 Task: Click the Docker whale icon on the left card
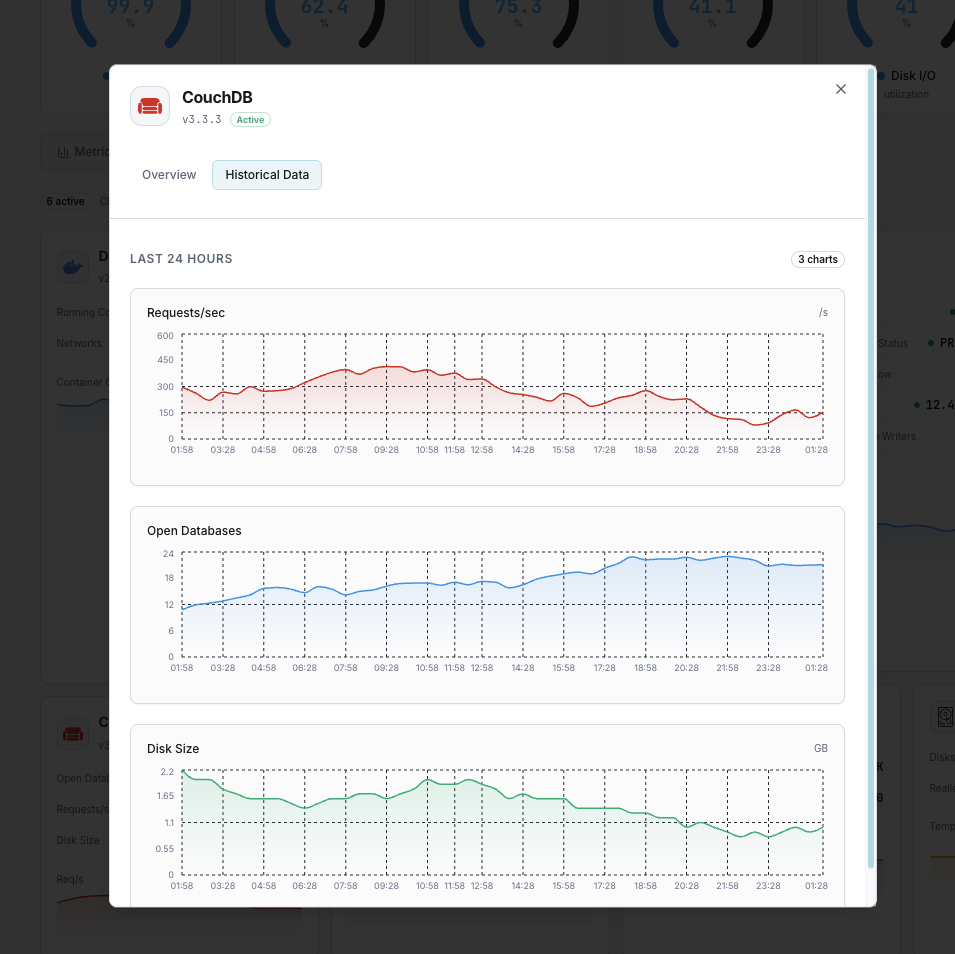click(73, 266)
